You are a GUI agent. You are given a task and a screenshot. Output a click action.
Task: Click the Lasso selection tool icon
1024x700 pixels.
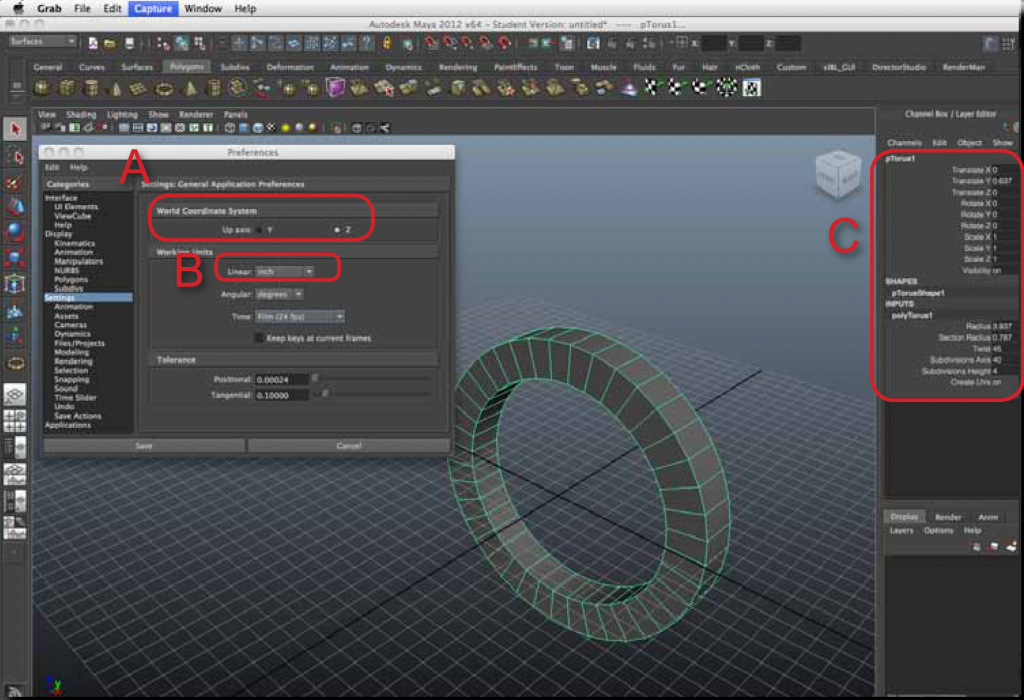click(x=14, y=156)
